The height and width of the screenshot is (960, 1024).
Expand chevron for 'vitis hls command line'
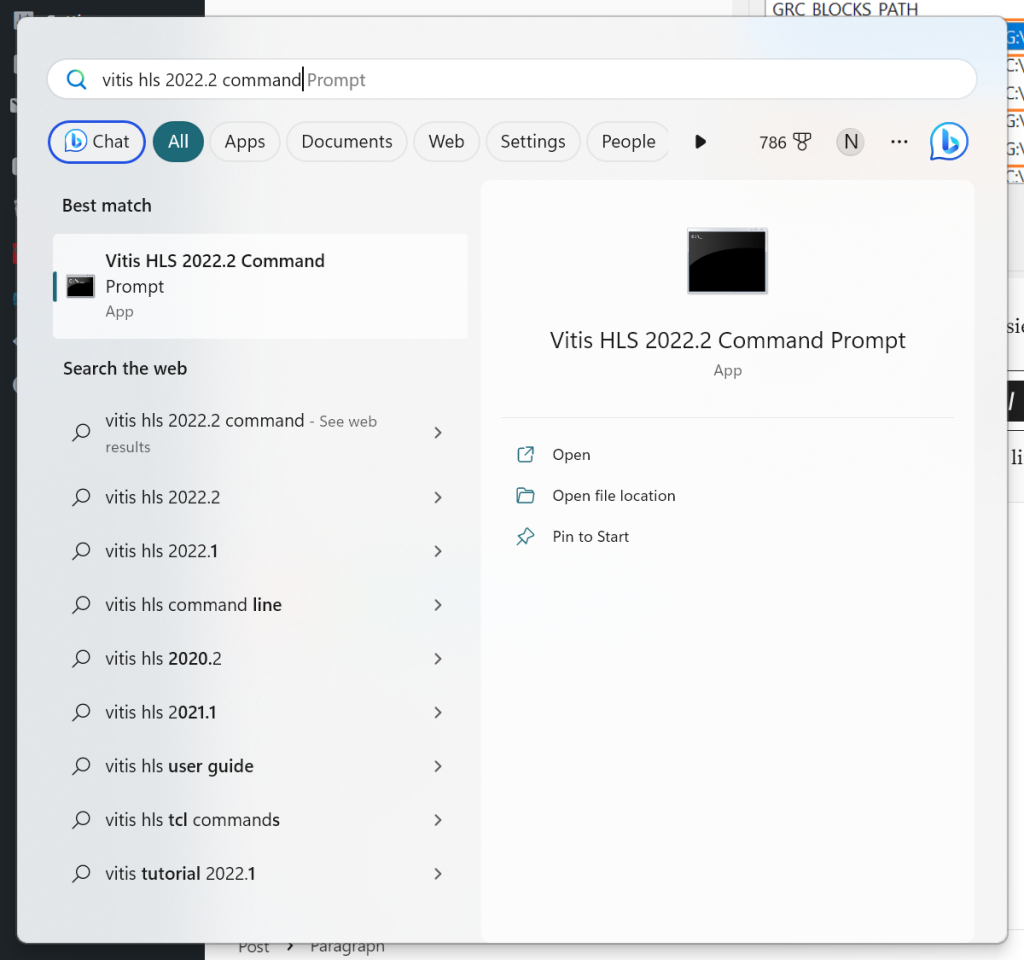coord(438,605)
